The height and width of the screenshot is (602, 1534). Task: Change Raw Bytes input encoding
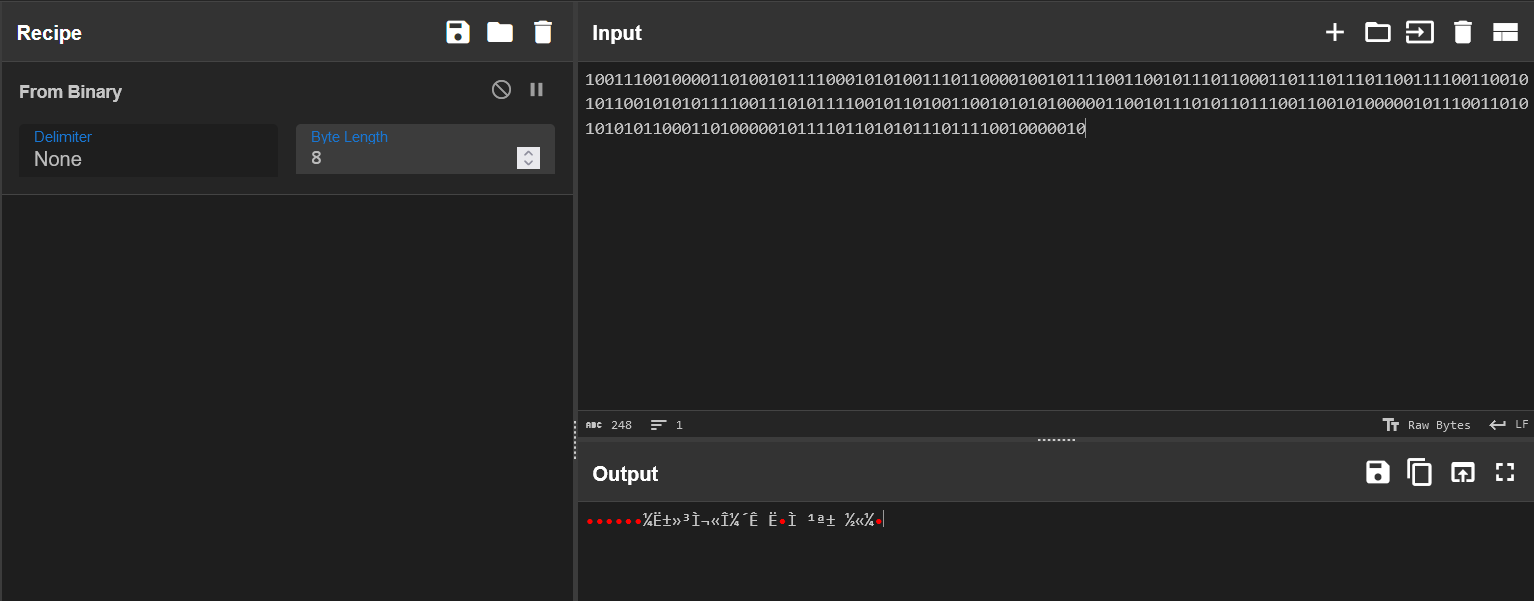click(1427, 425)
